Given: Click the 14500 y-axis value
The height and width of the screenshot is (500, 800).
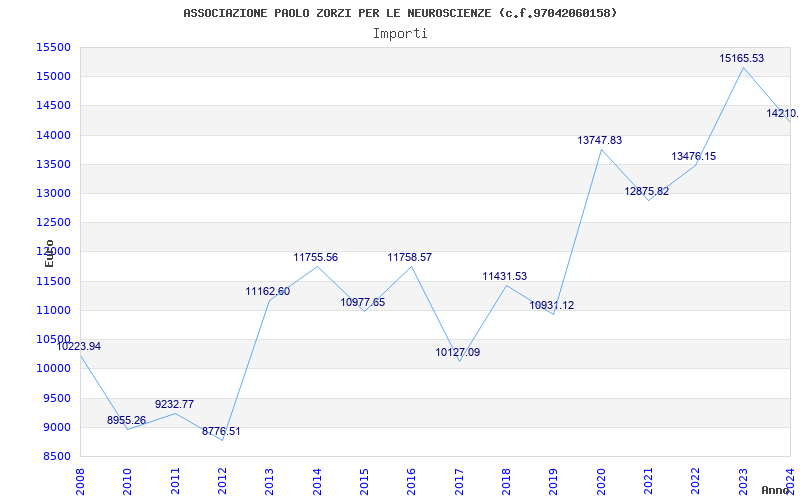Looking at the screenshot, I should point(53,106).
